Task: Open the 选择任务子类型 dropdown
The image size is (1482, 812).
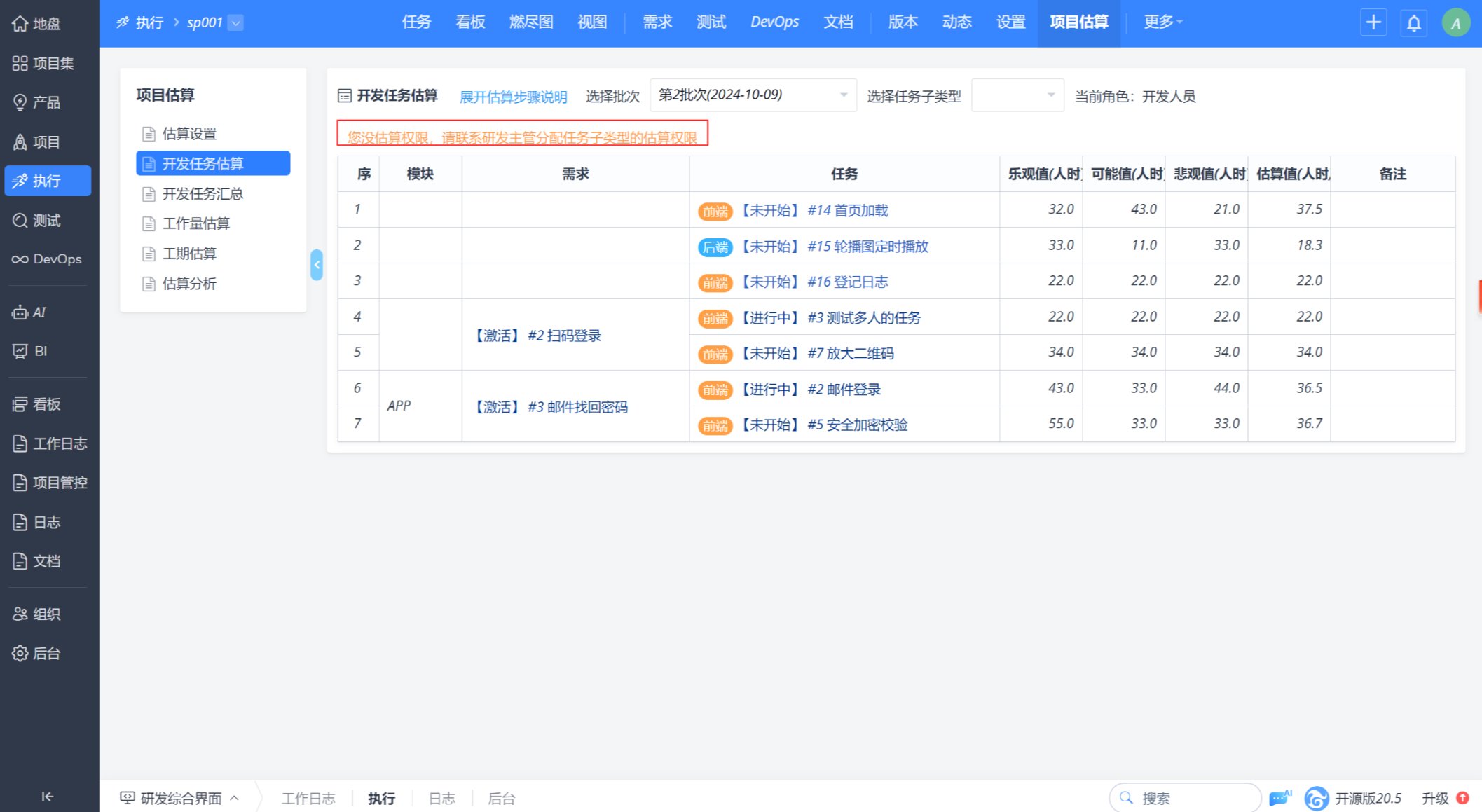Action: 1017,95
